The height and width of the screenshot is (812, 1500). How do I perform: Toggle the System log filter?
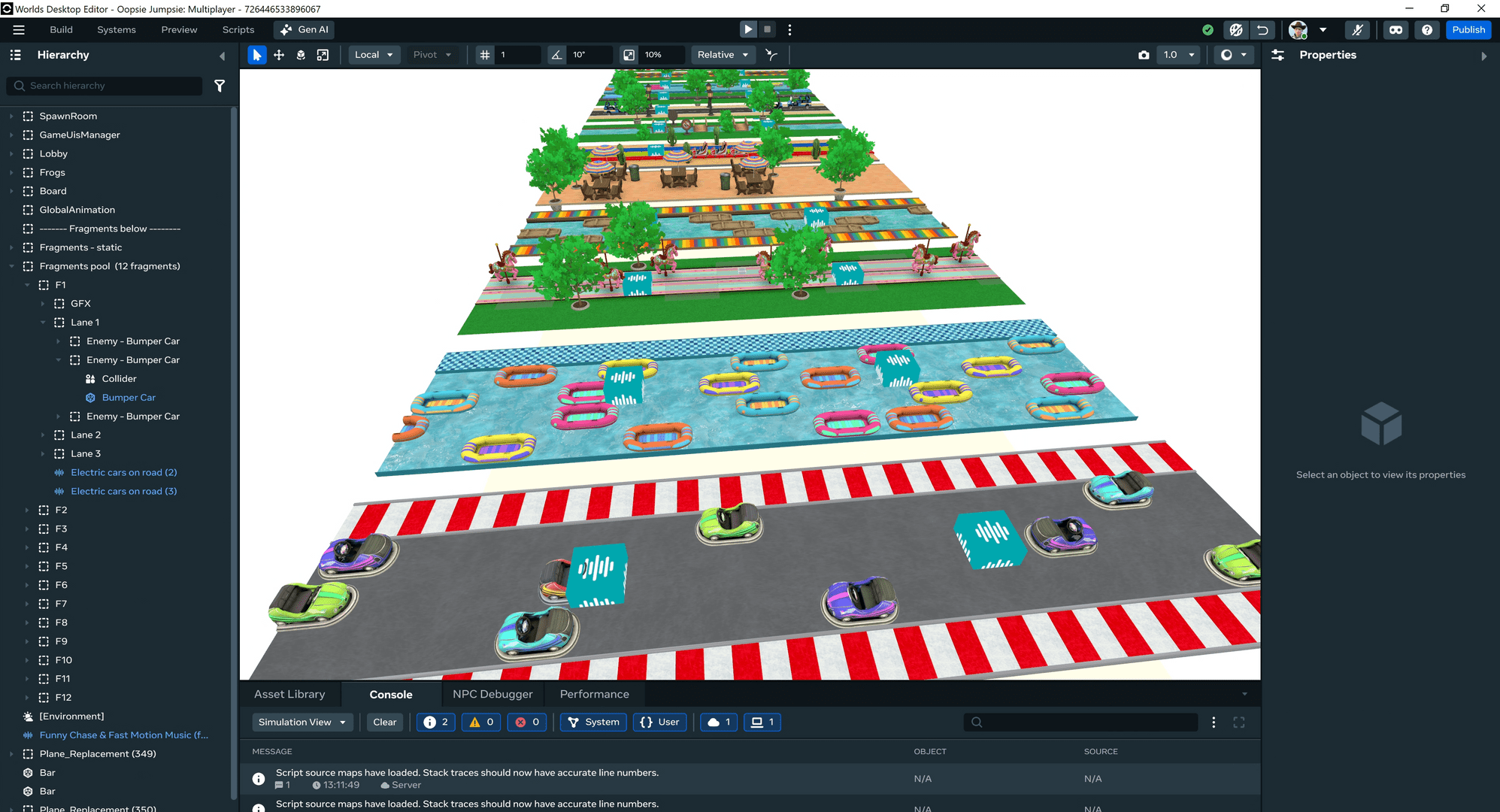click(593, 722)
